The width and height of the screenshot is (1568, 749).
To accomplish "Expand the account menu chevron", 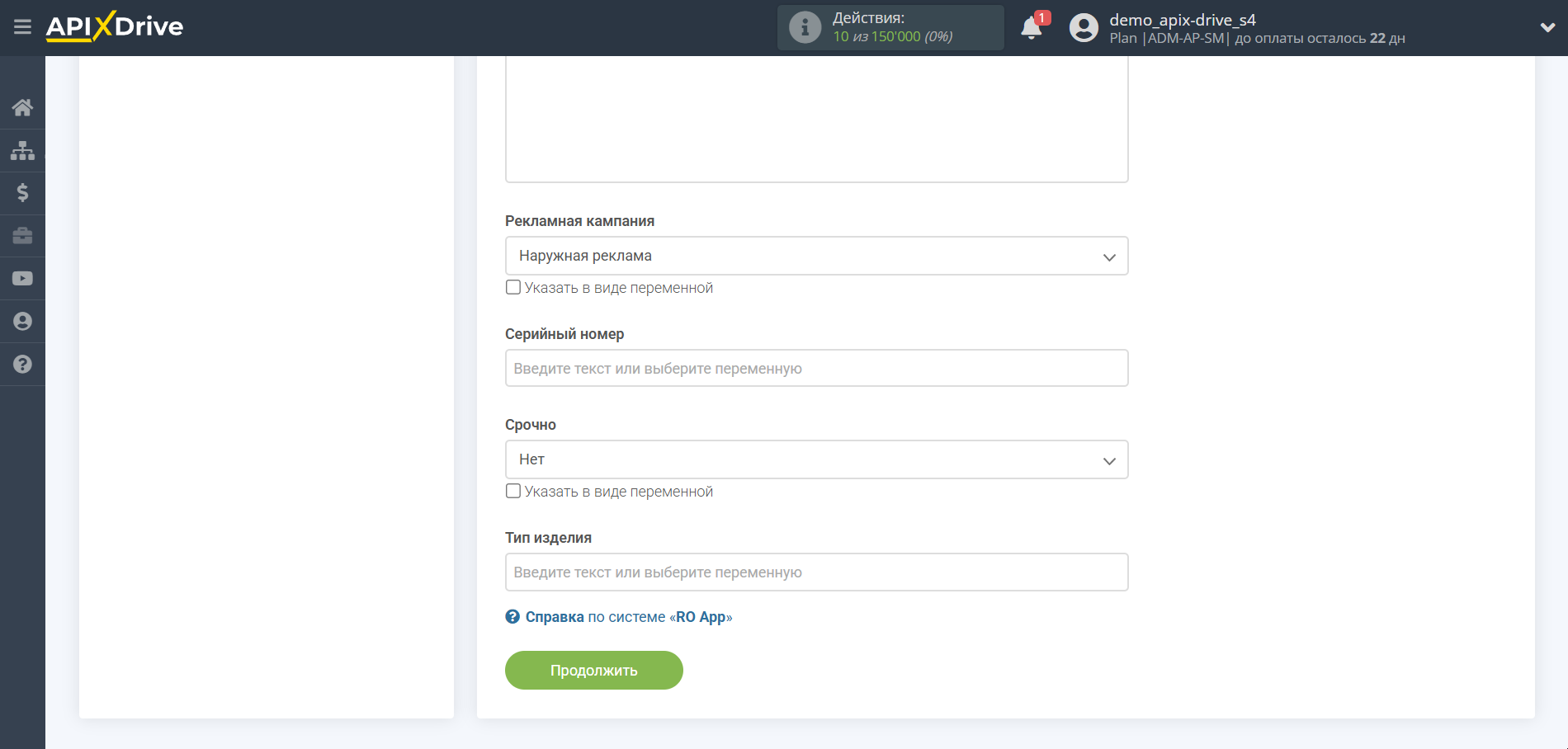I will [x=1547, y=27].
